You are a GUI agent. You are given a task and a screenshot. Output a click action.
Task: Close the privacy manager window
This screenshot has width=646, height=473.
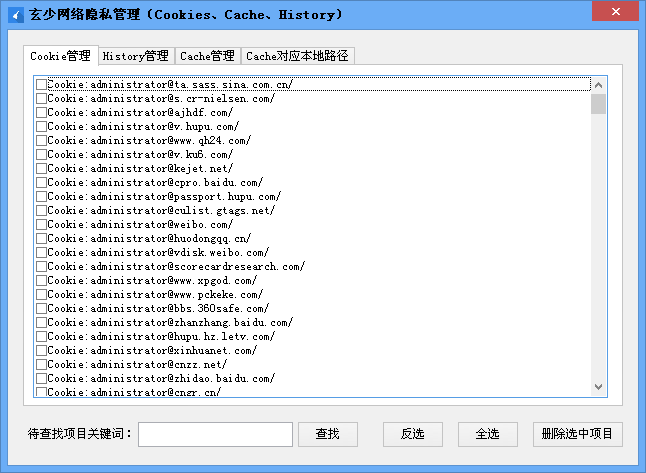pyautogui.click(x=616, y=11)
